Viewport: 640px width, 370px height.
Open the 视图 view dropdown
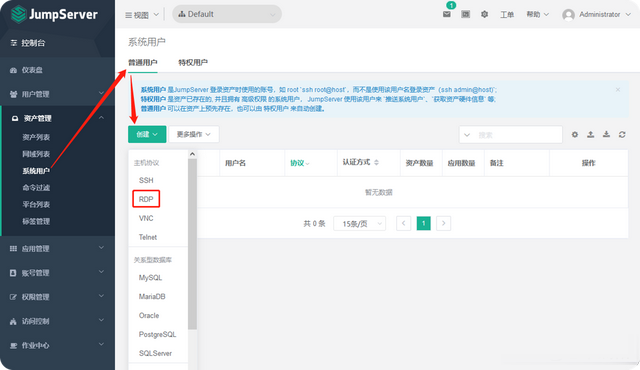click(142, 15)
